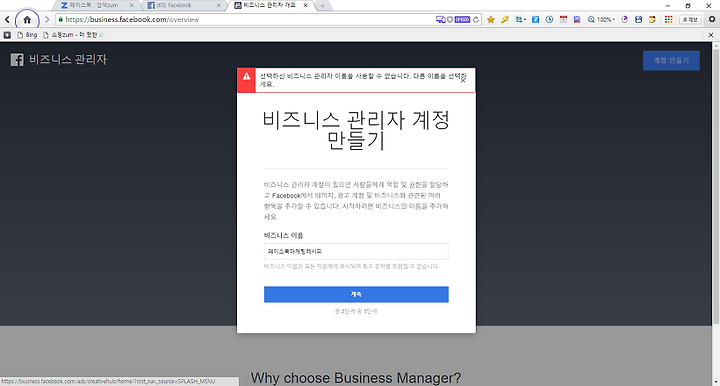Close the 비즈니스 관리자 개요 tab
720x386 pixels.
coord(306,6)
